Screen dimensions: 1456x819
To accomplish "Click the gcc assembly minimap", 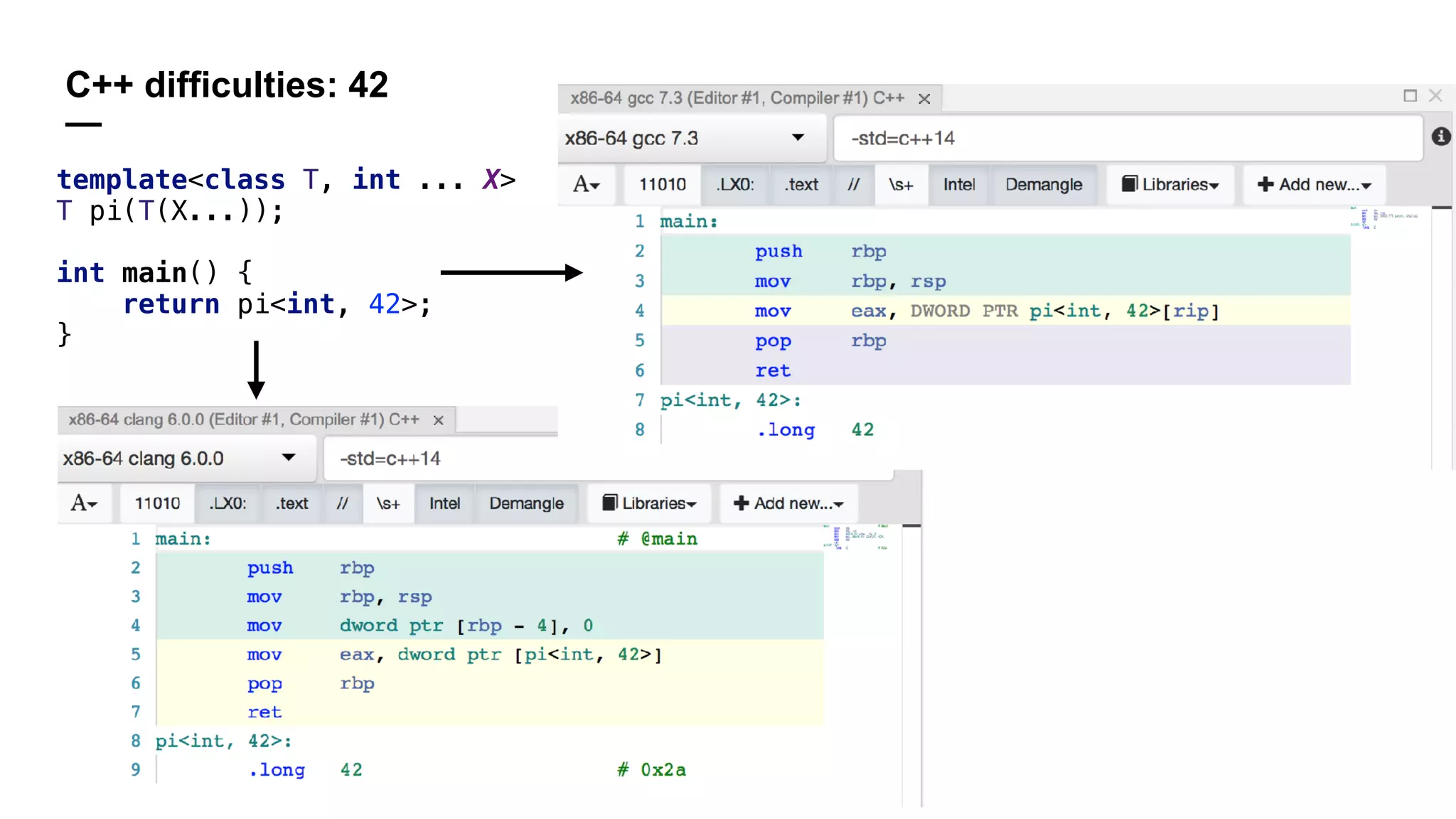I will pyautogui.click(x=1383, y=218).
